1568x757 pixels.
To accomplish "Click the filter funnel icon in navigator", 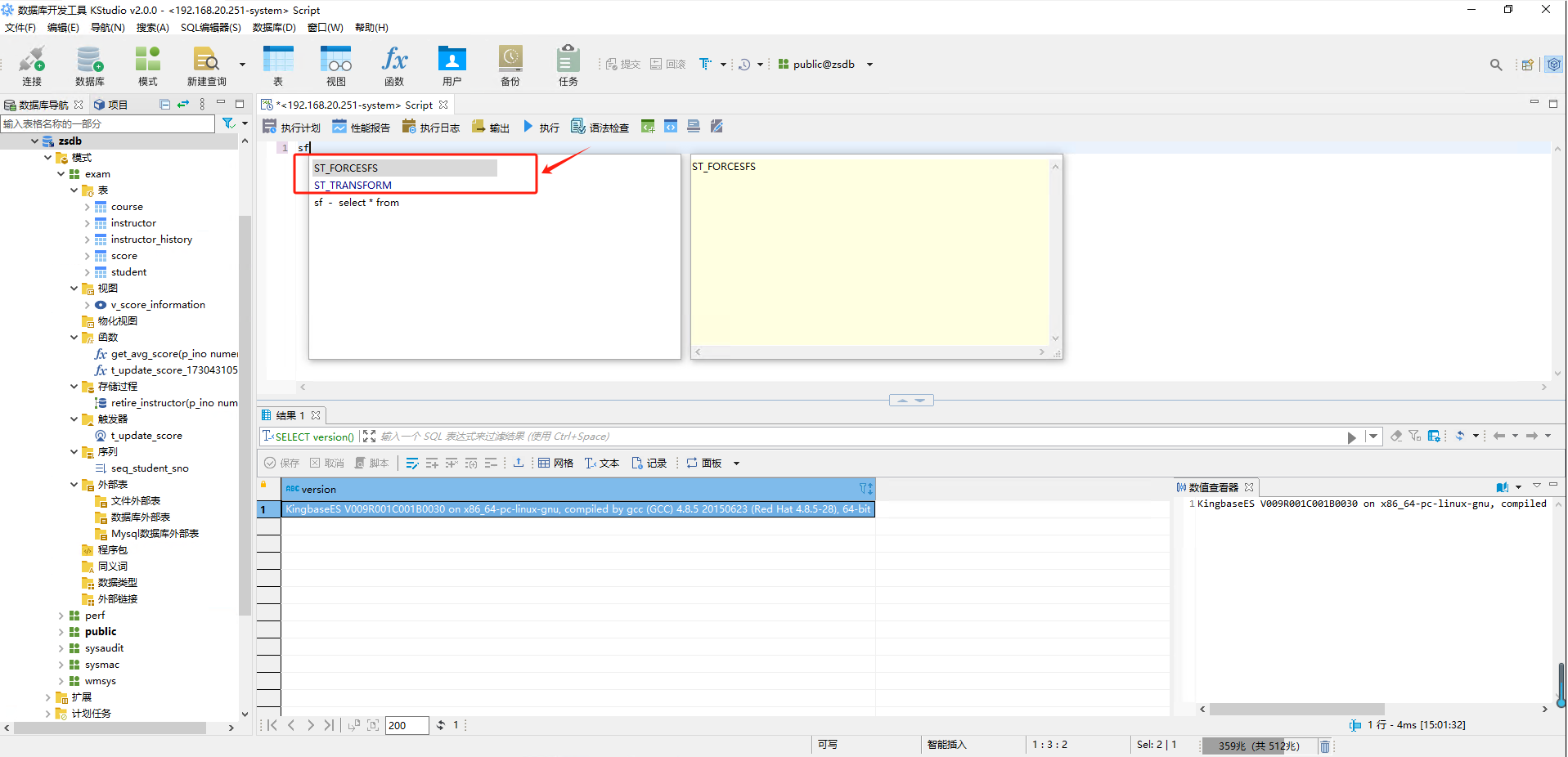I will click(228, 123).
